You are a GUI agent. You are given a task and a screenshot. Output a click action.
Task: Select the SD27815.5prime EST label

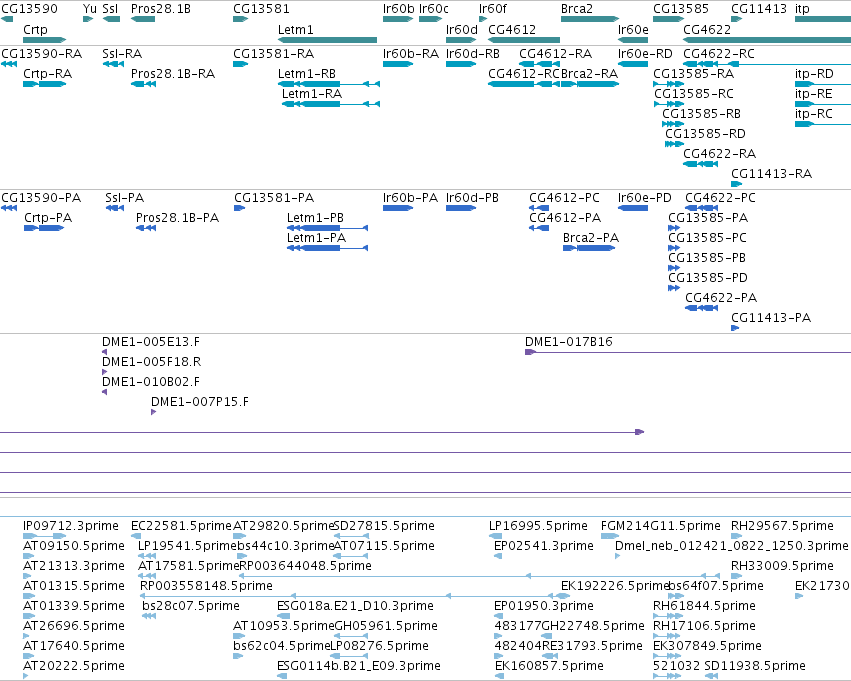[x=384, y=526]
